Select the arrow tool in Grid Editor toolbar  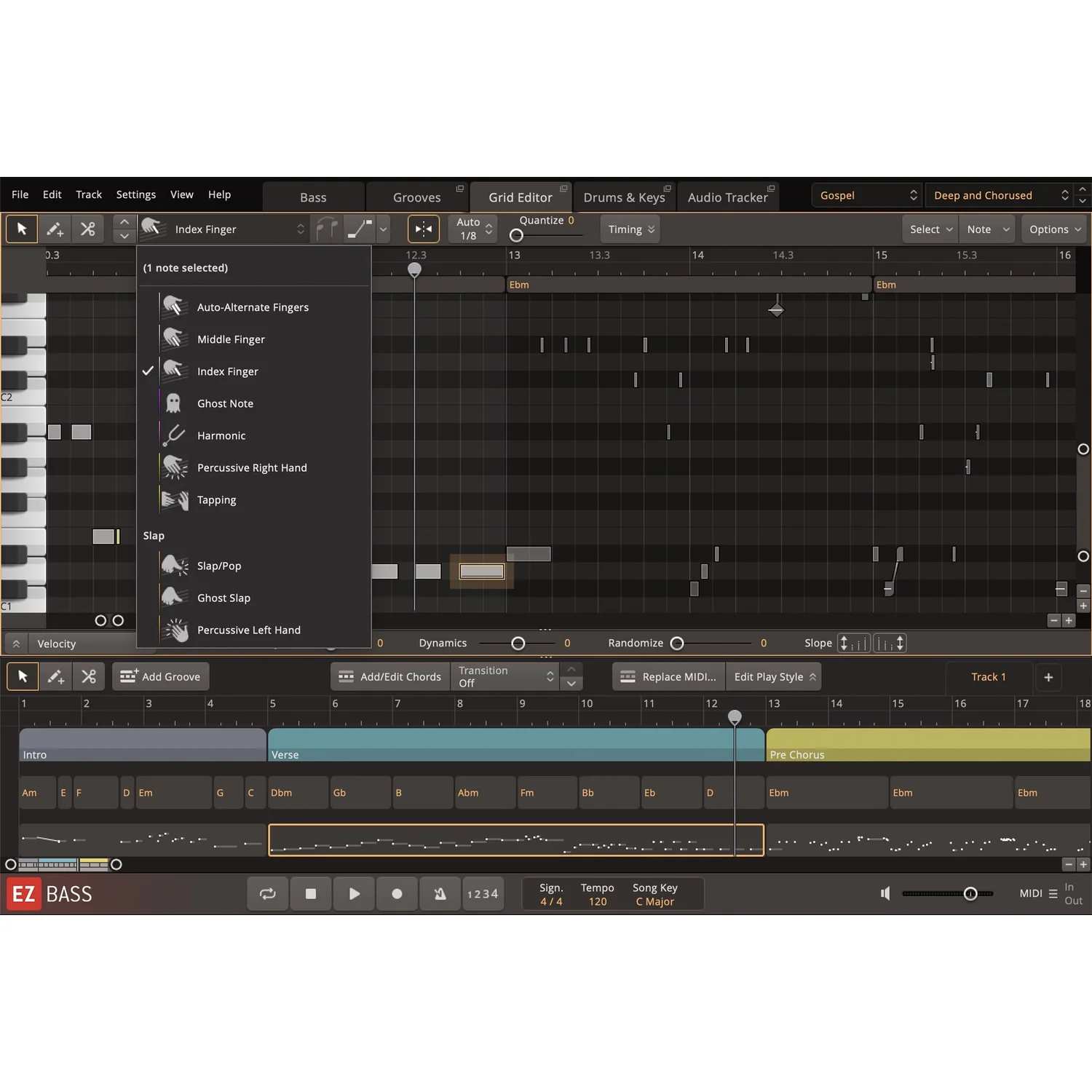[x=22, y=229]
